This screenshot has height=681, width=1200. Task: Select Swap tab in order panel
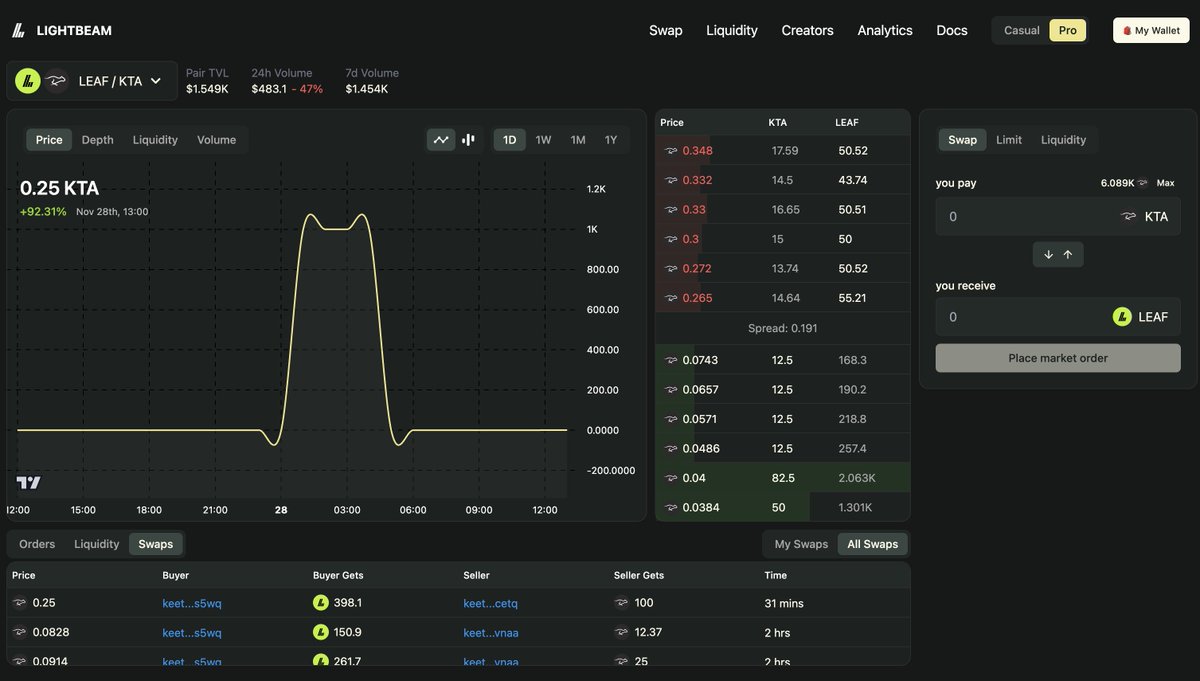(x=963, y=140)
